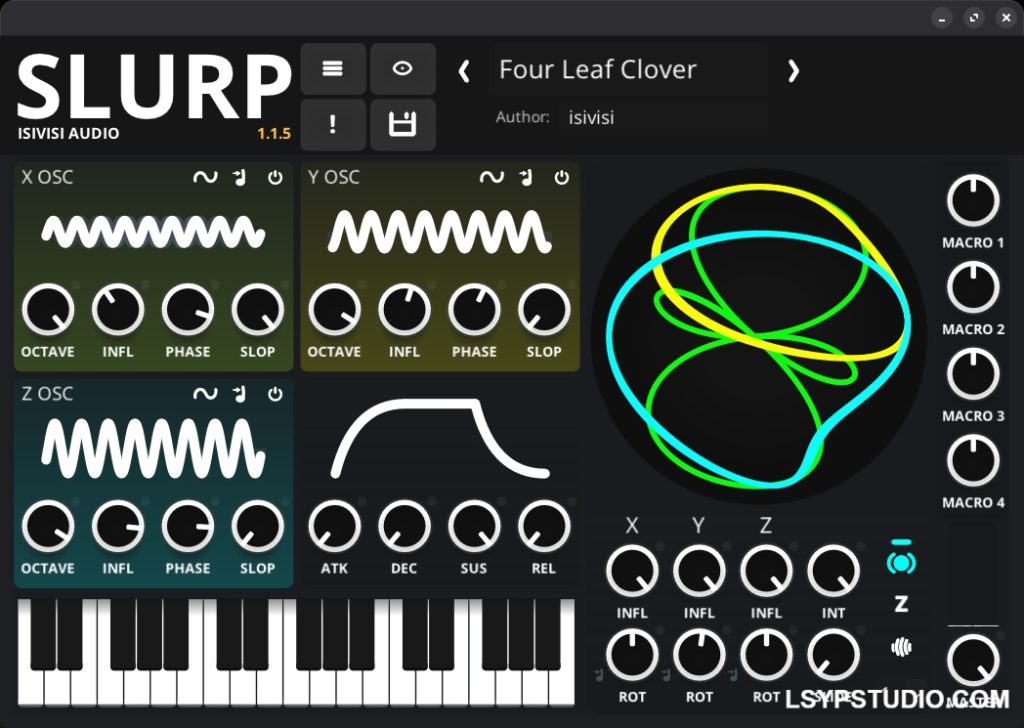Open the hamburger preset menu
The image size is (1024, 728).
point(333,69)
